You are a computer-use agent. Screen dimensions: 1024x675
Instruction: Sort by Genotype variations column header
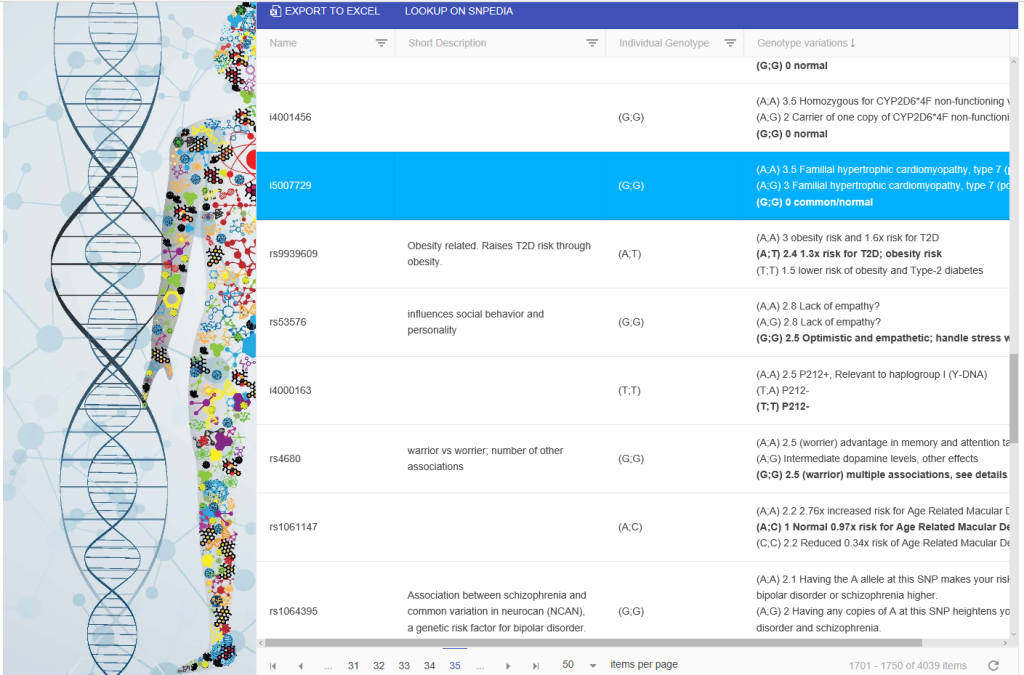click(805, 43)
